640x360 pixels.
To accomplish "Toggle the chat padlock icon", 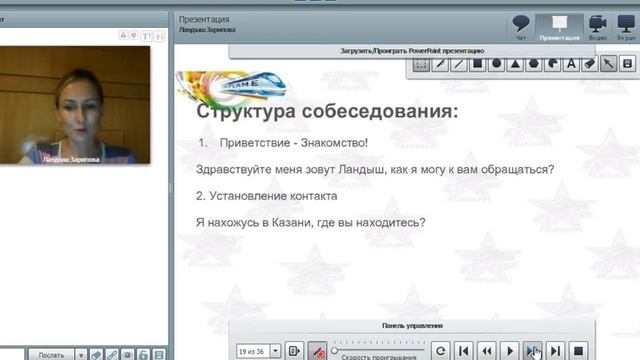I will [x=143, y=355].
